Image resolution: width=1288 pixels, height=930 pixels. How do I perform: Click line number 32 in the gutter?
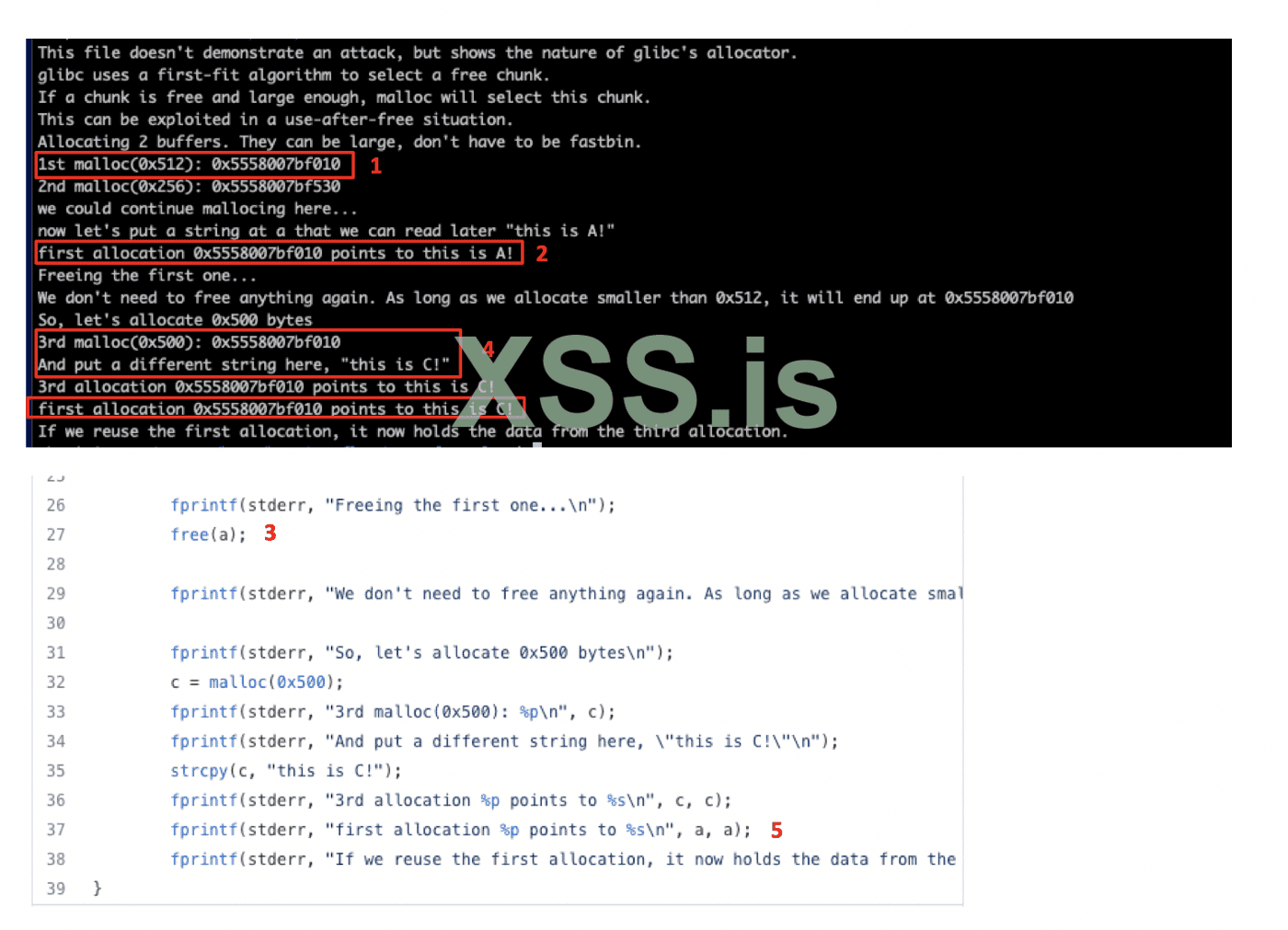(56, 682)
